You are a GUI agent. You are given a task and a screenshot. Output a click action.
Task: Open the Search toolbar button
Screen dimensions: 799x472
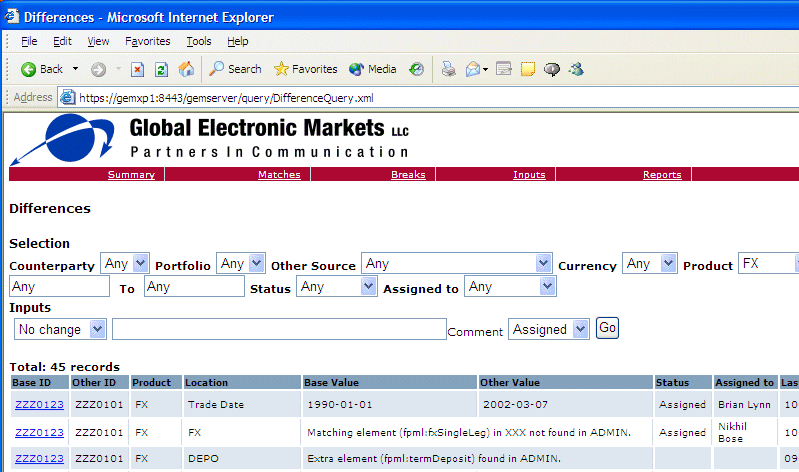235,69
